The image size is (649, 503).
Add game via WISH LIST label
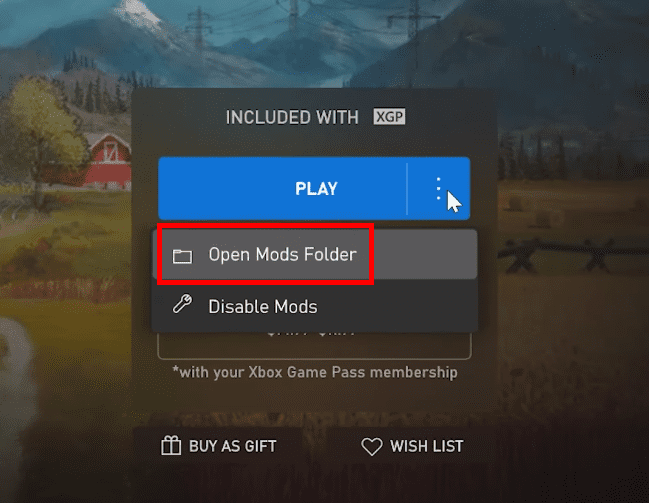(x=426, y=446)
